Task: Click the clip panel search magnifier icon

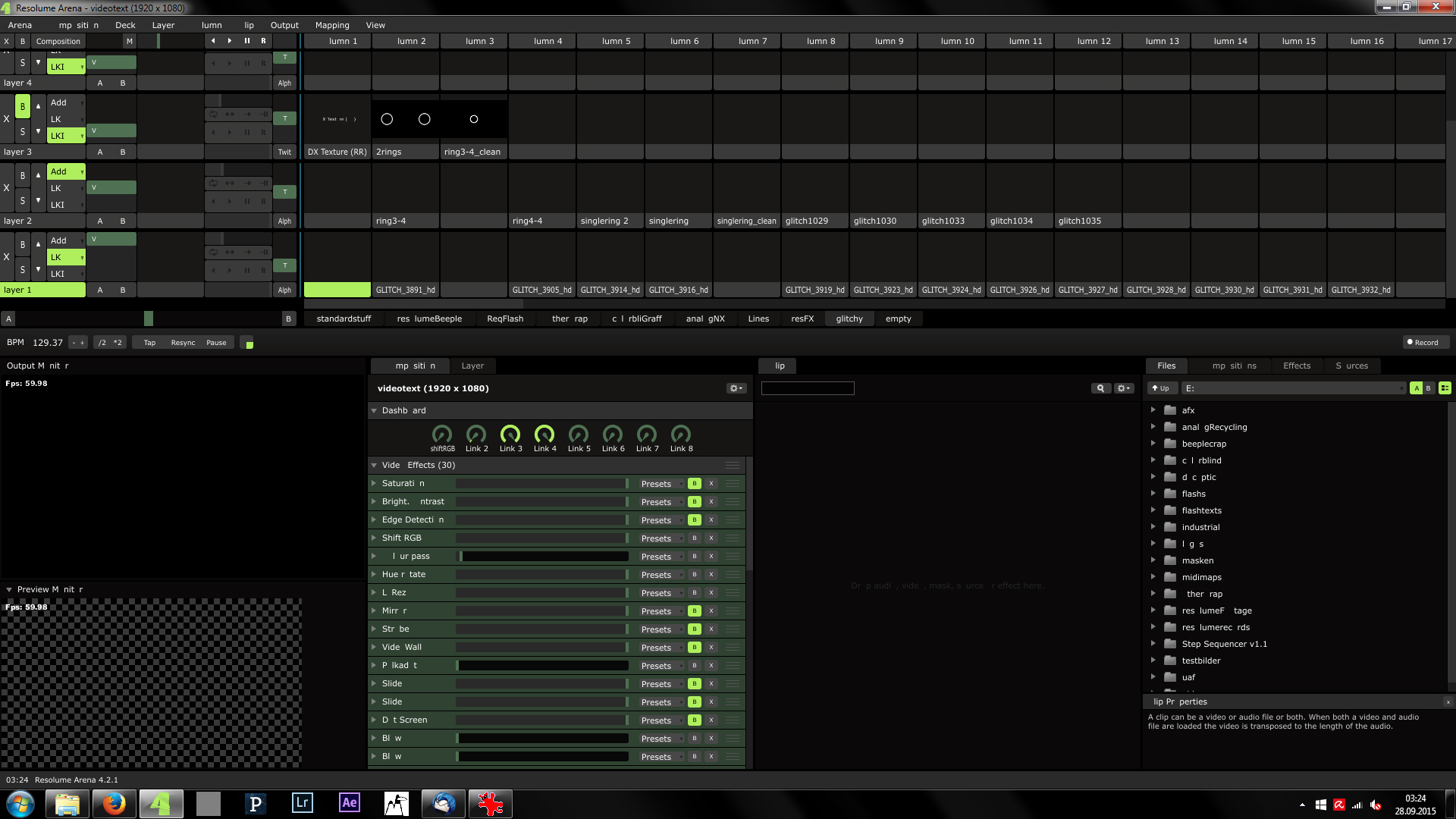Action: coord(1100,388)
